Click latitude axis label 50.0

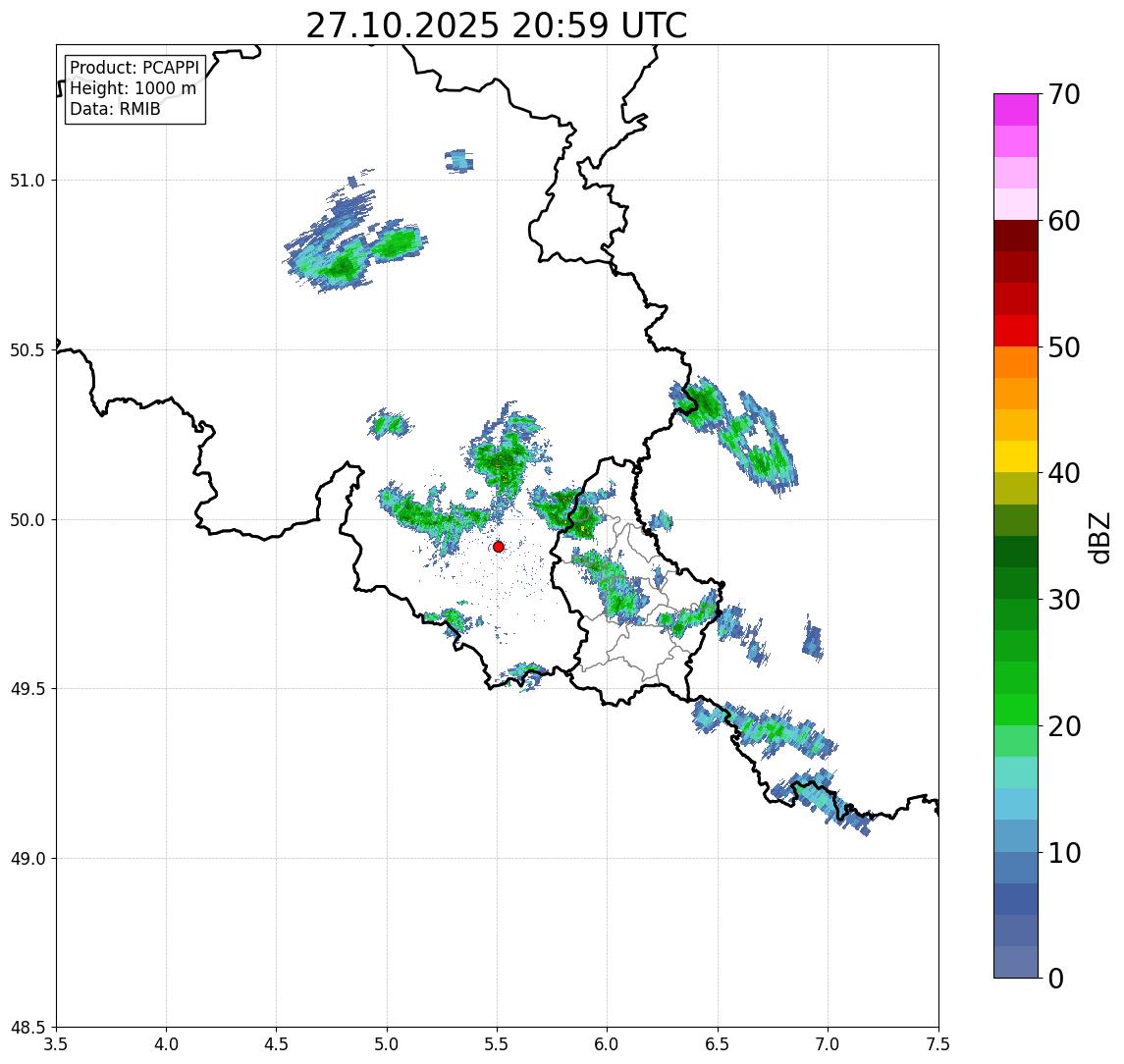point(27,520)
